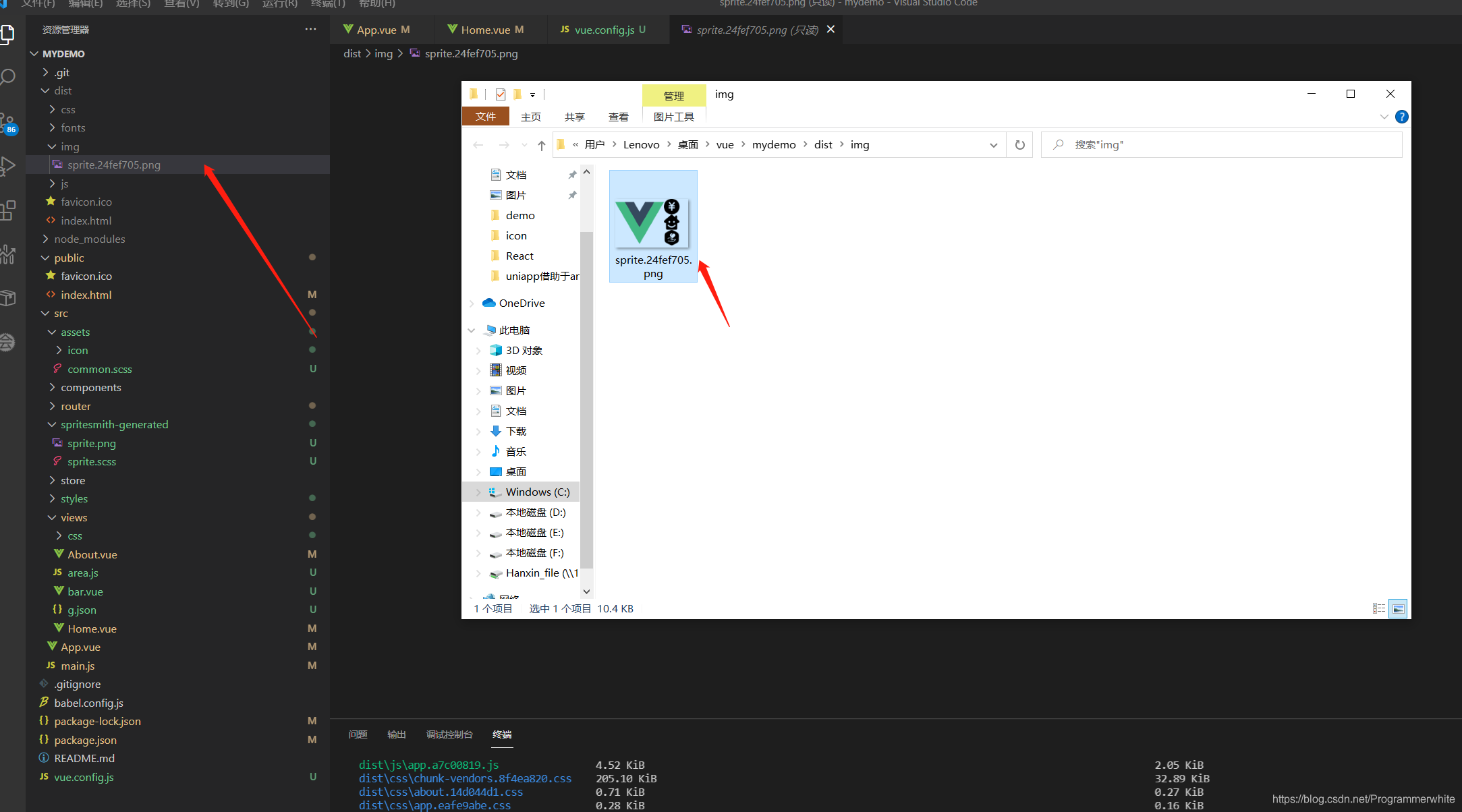This screenshot has width=1462, height=812.
Task: Go up one folder in Explorer window
Action: tap(541, 145)
